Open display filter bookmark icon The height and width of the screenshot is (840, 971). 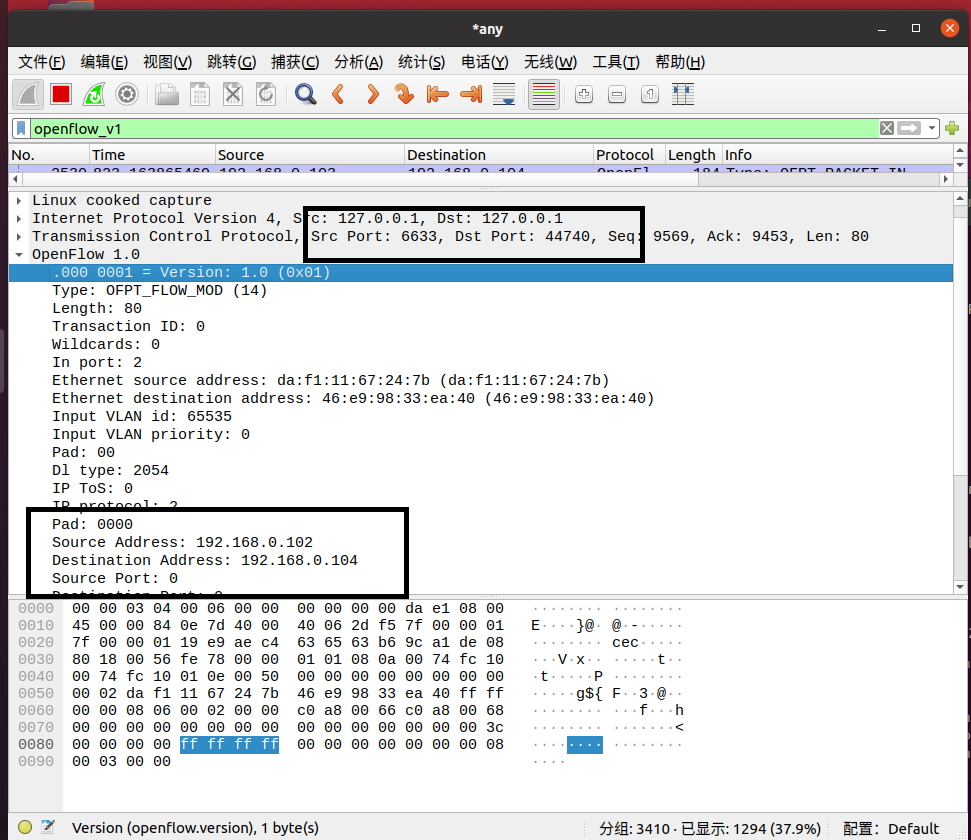21,128
